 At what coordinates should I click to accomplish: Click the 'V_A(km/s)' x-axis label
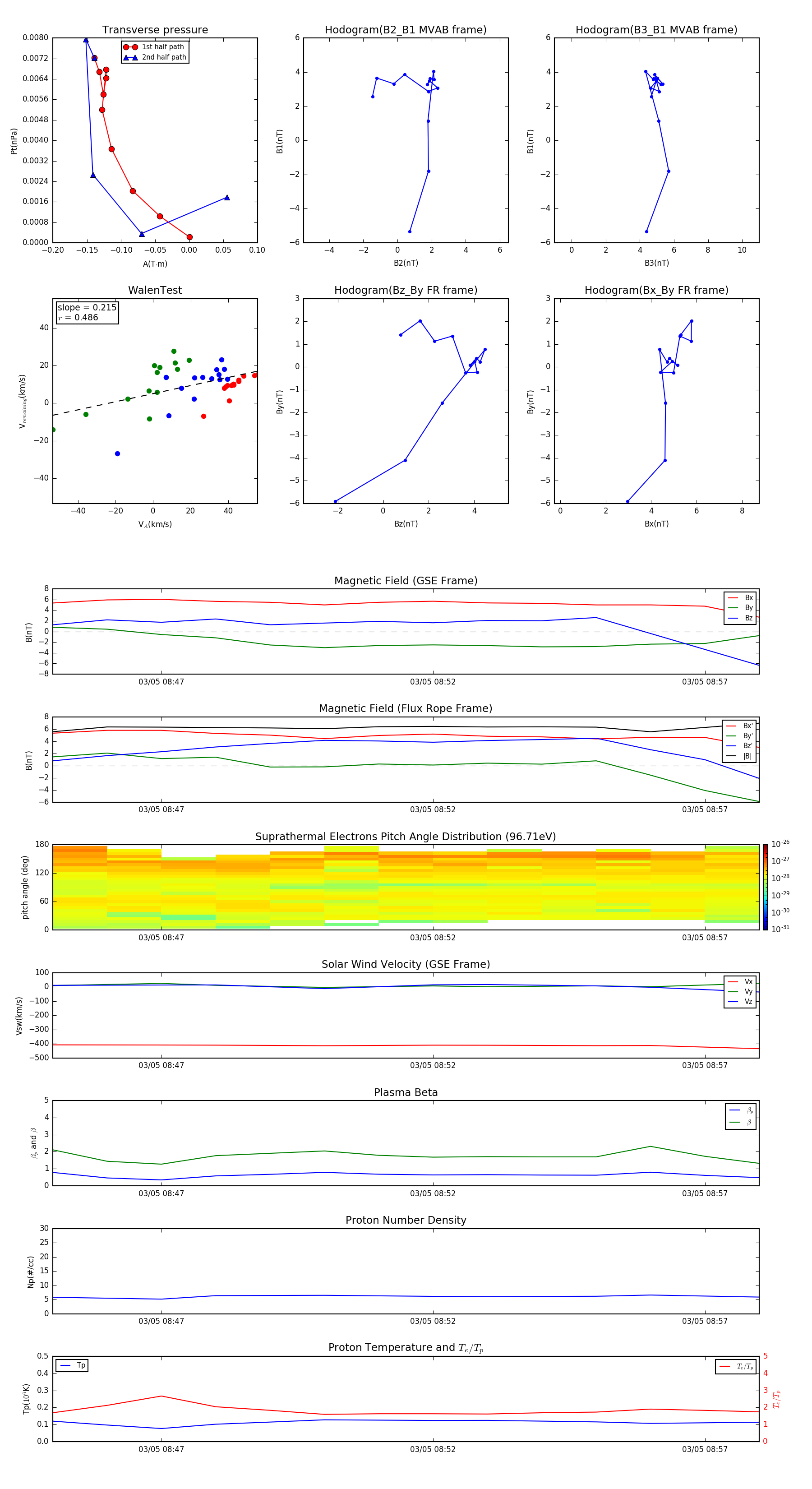click(x=155, y=524)
